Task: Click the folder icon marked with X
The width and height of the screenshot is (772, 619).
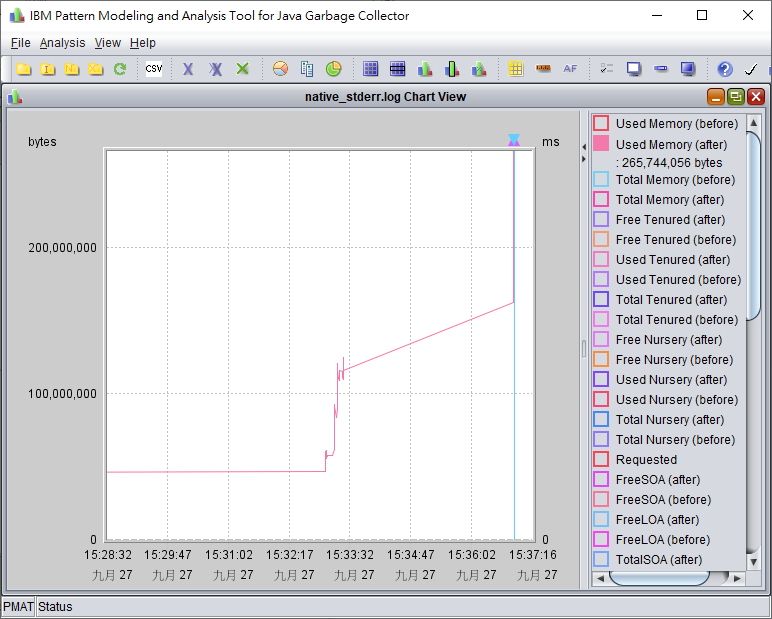Action: [96, 69]
